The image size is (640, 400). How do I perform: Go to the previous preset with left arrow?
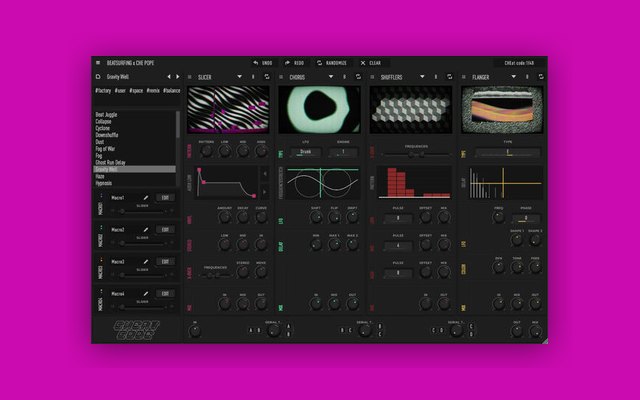[169, 77]
